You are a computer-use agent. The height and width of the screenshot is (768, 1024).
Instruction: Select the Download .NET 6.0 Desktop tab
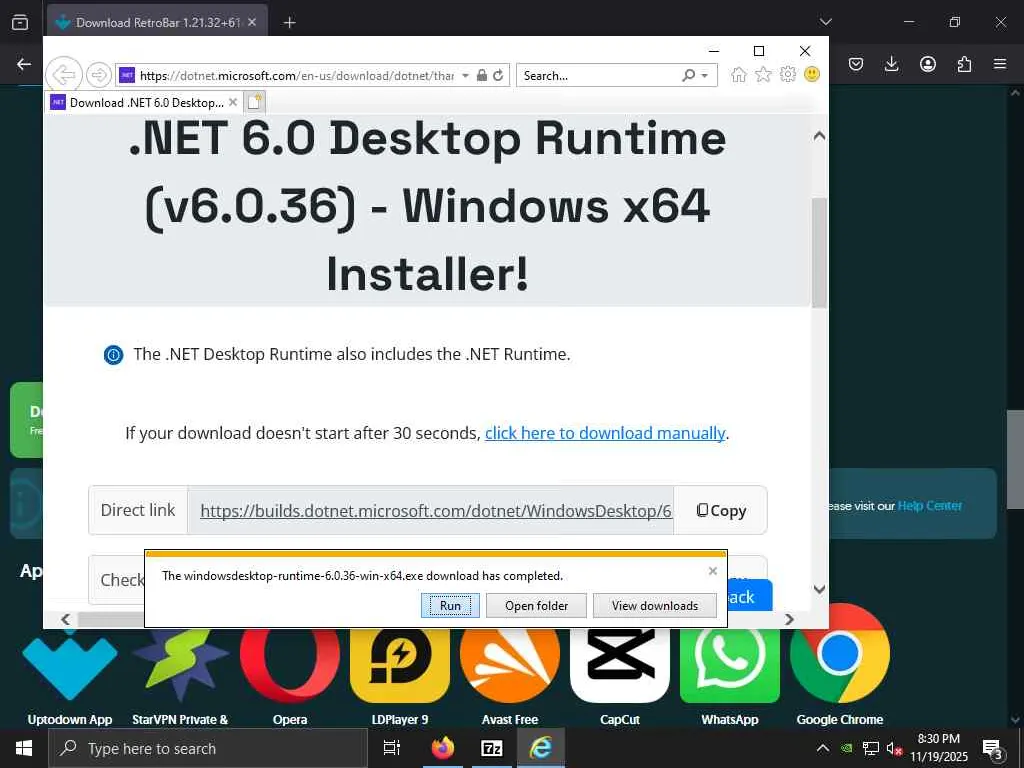point(145,103)
